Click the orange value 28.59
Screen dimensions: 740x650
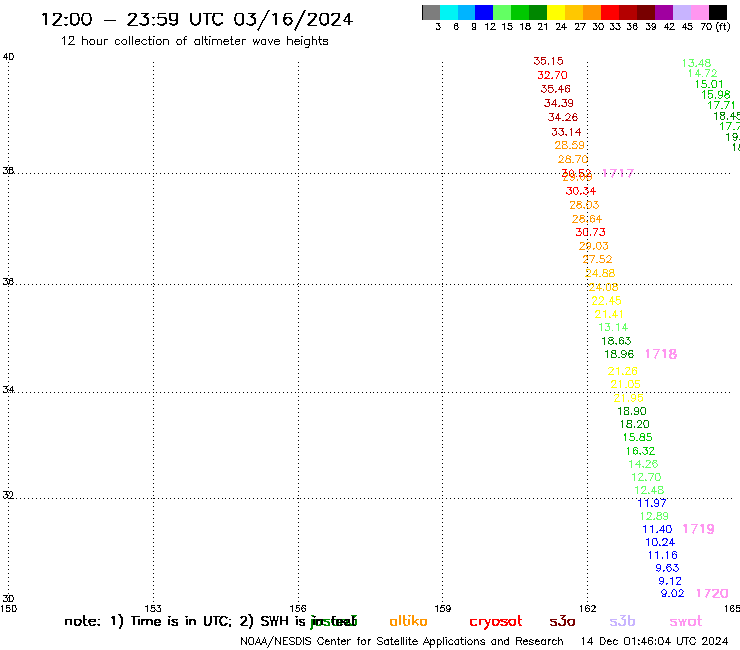pos(570,145)
